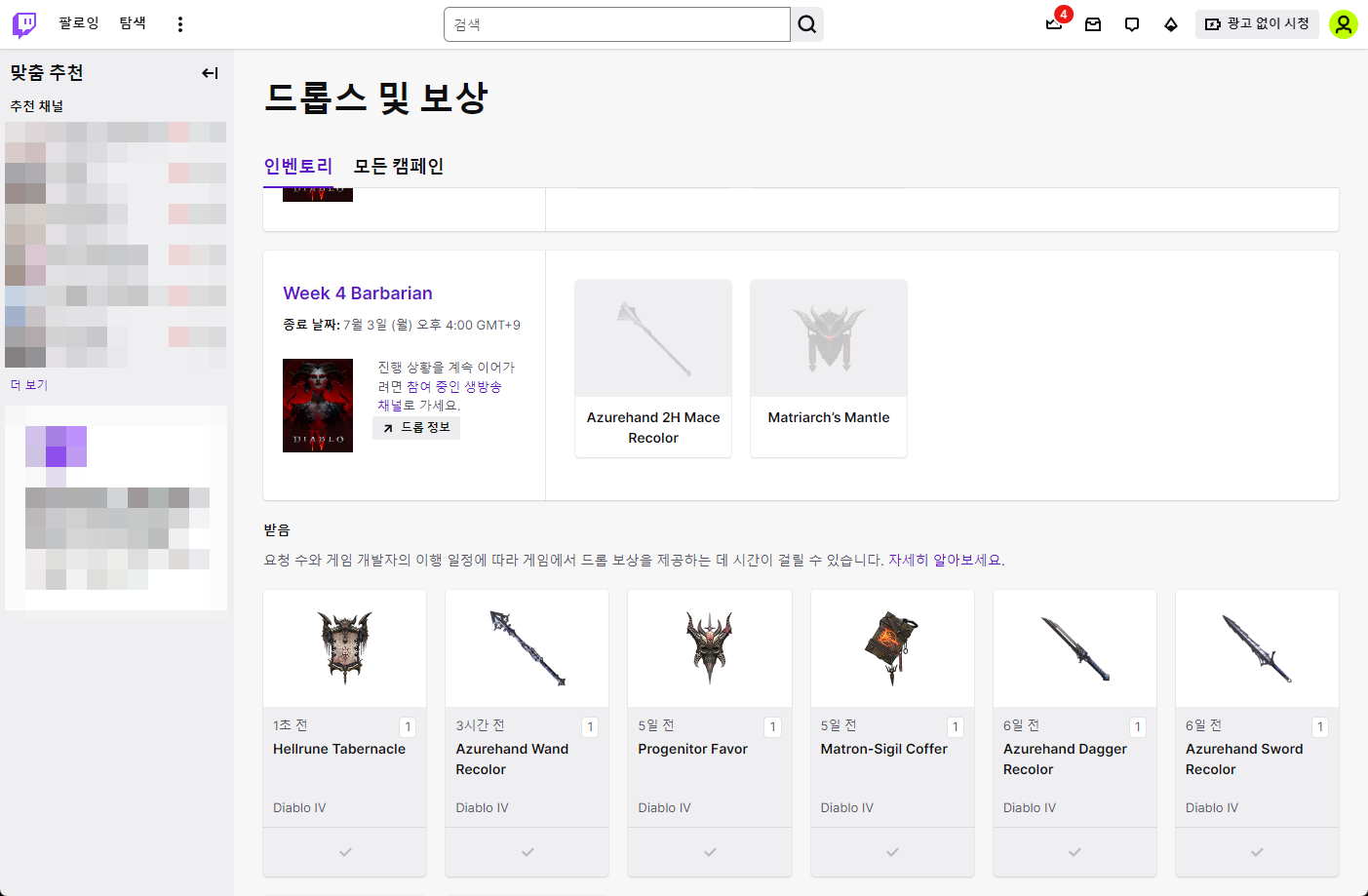Viewport: 1368px width, 896px height.
Task: Open the Matriarch's Mantle reward card
Action: (829, 369)
